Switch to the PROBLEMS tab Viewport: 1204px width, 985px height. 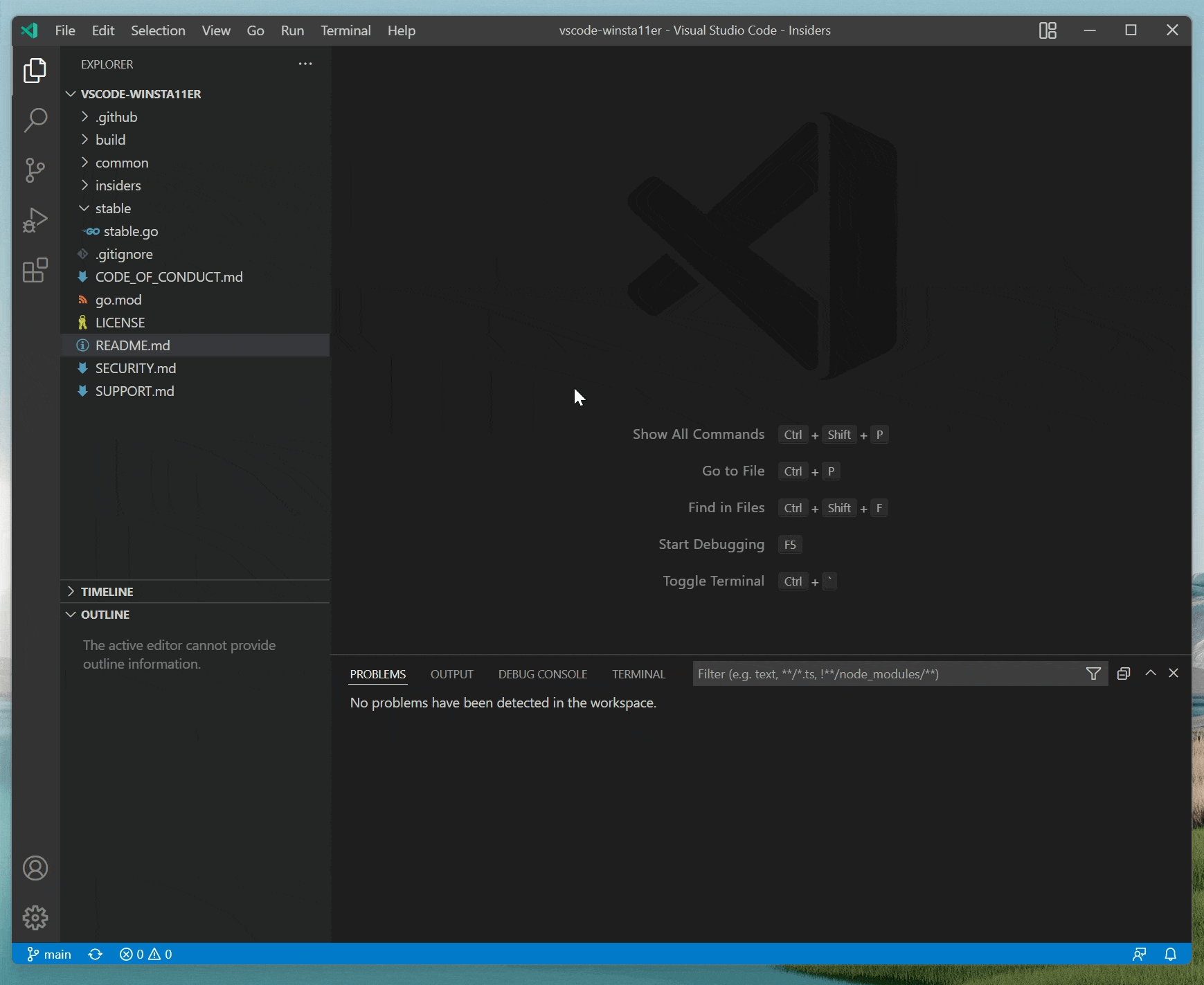378,674
